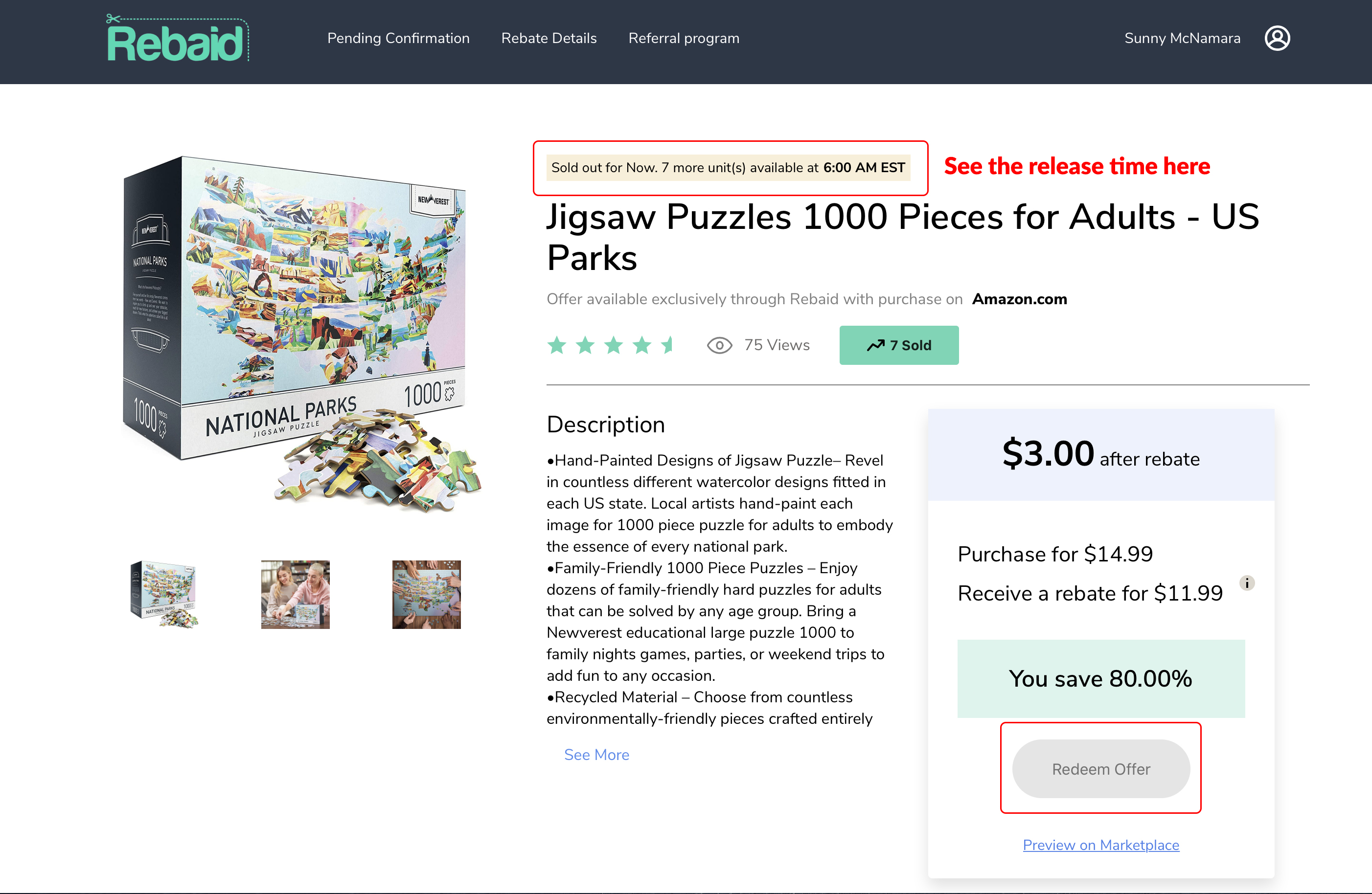Image resolution: width=1372 pixels, height=894 pixels.
Task: Click Receive a rebate for $11.99
Action: point(1090,593)
